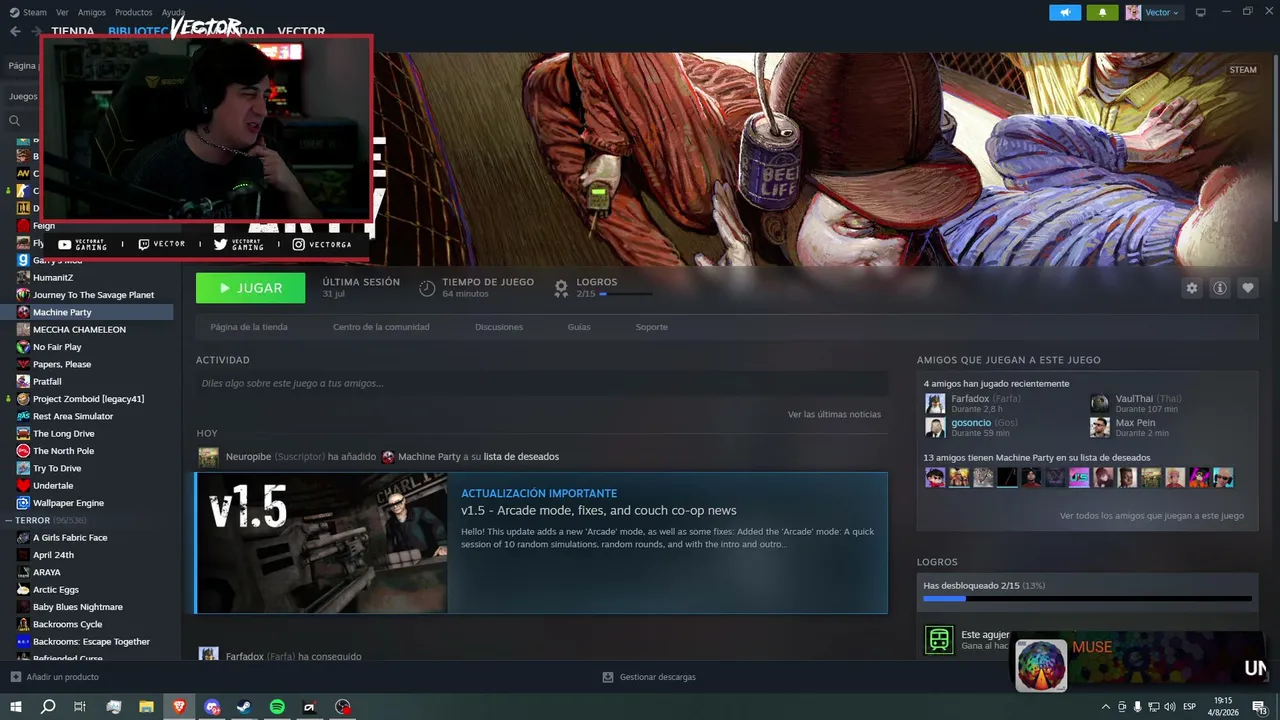Open Spotify from the taskbar

pyautogui.click(x=277, y=707)
